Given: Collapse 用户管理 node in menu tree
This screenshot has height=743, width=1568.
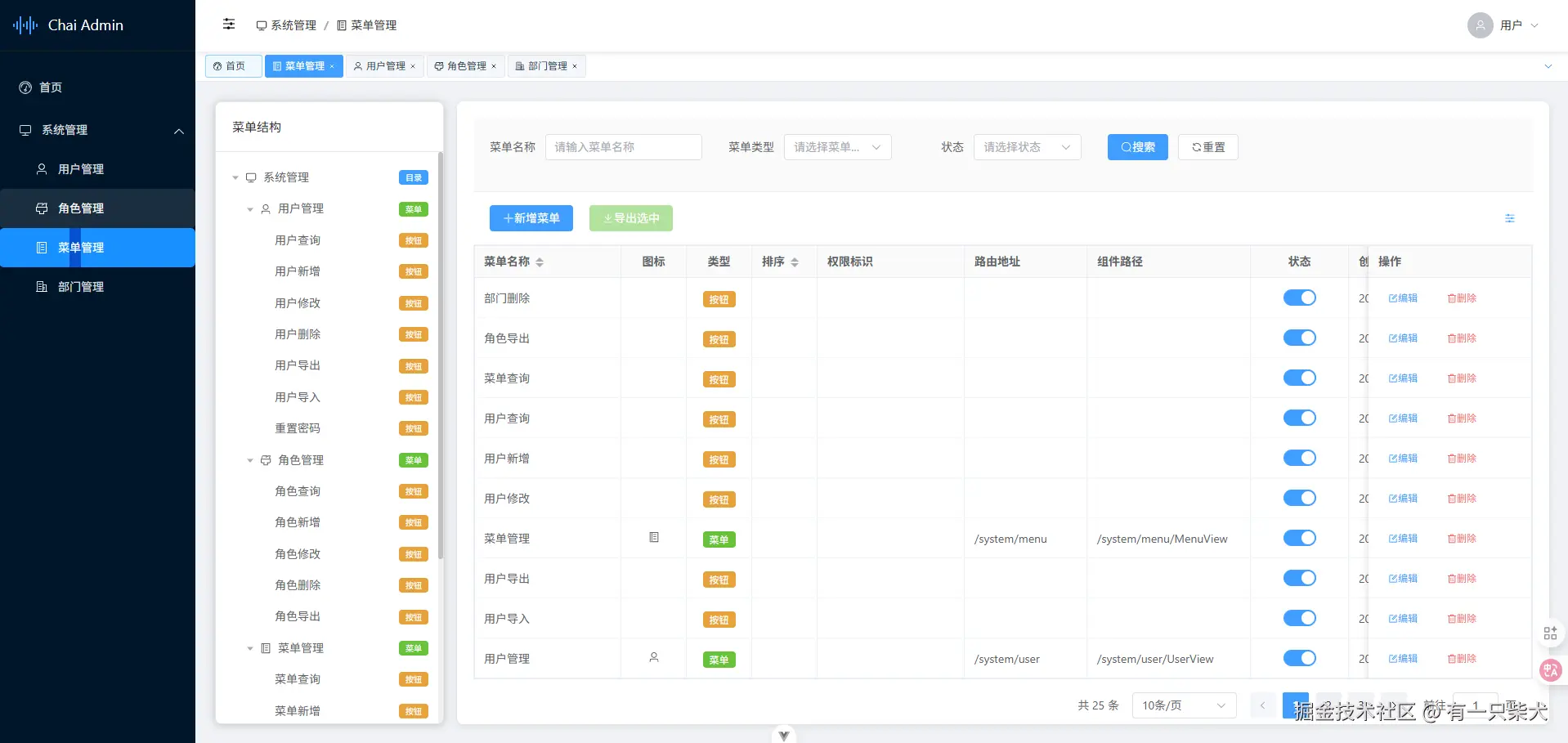Looking at the screenshot, I should (250, 209).
